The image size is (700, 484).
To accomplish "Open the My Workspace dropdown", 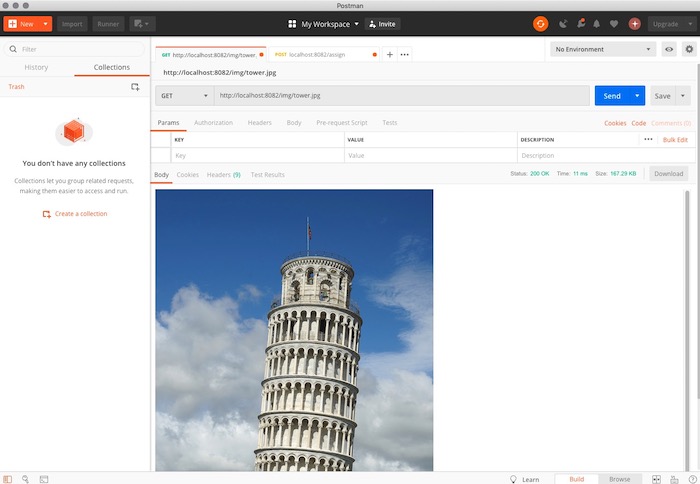I will 329,24.
